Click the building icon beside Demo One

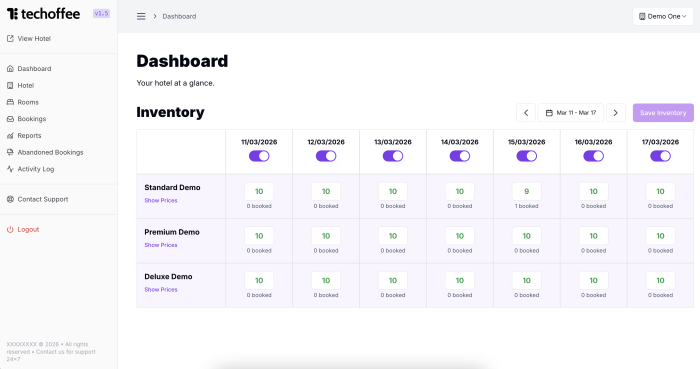click(642, 17)
